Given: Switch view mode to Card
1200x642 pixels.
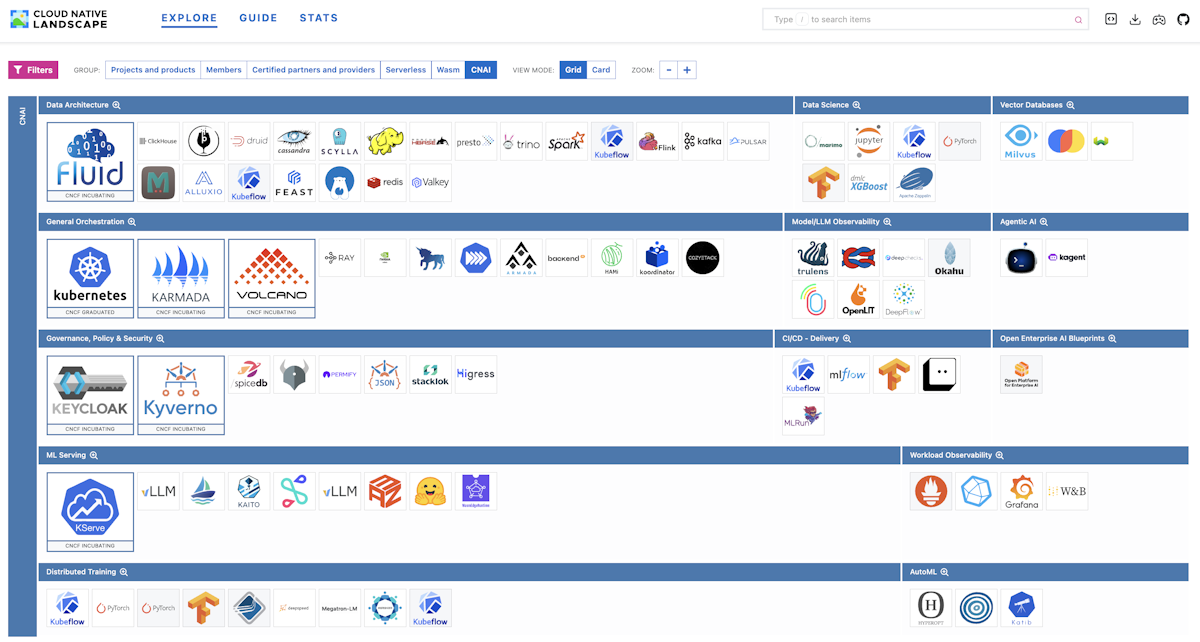Looking at the screenshot, I should (x=601, y=70).
